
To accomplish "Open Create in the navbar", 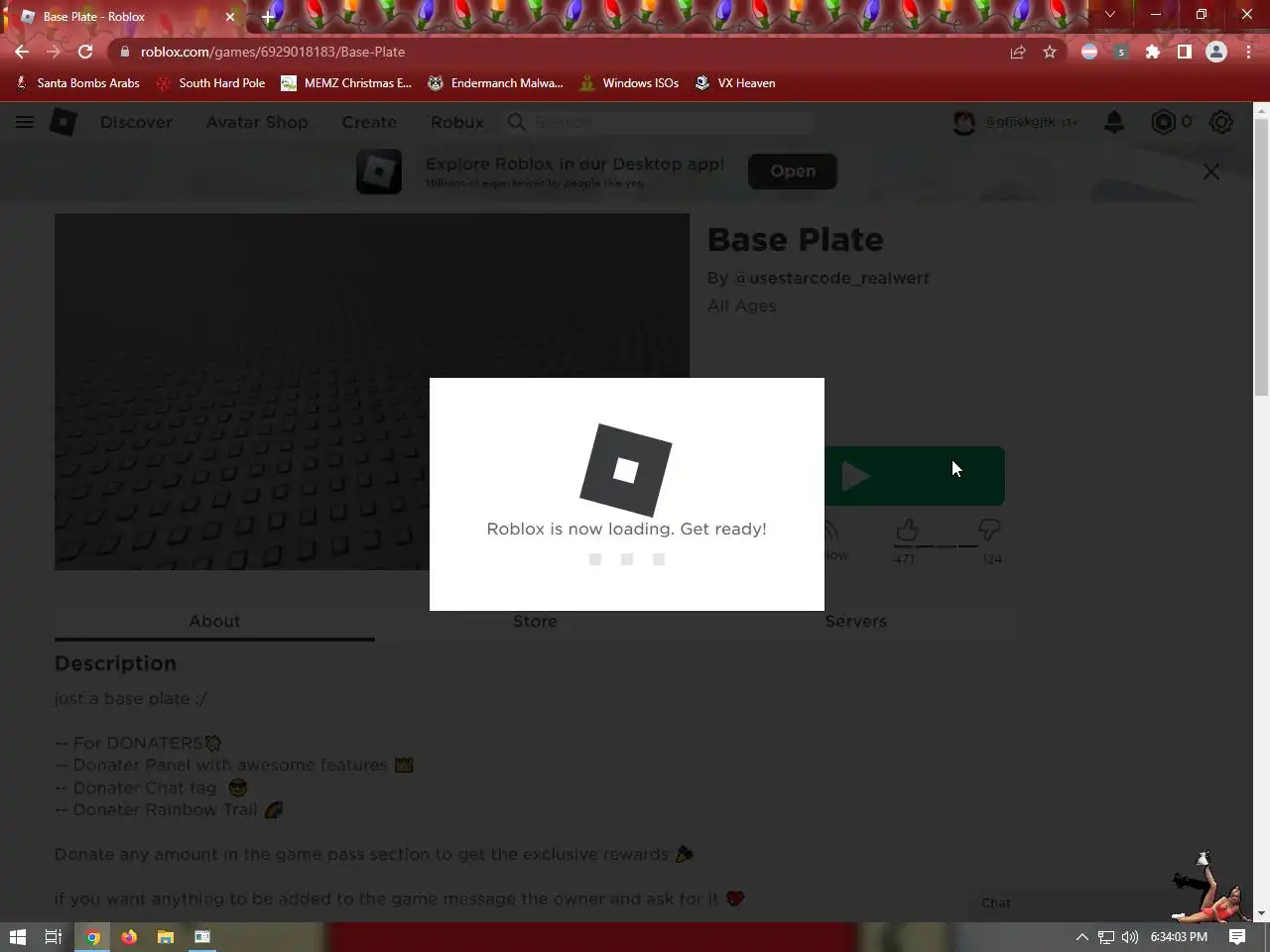I will coord(369,122).
